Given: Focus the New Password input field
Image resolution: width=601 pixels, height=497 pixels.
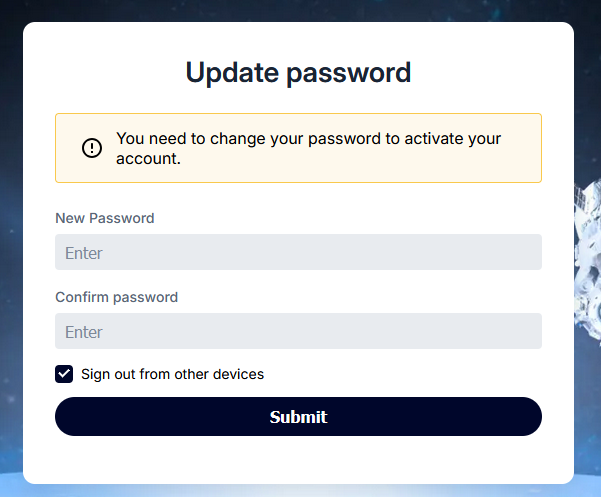Looking at the screenshot, I should tap(298, 252).
